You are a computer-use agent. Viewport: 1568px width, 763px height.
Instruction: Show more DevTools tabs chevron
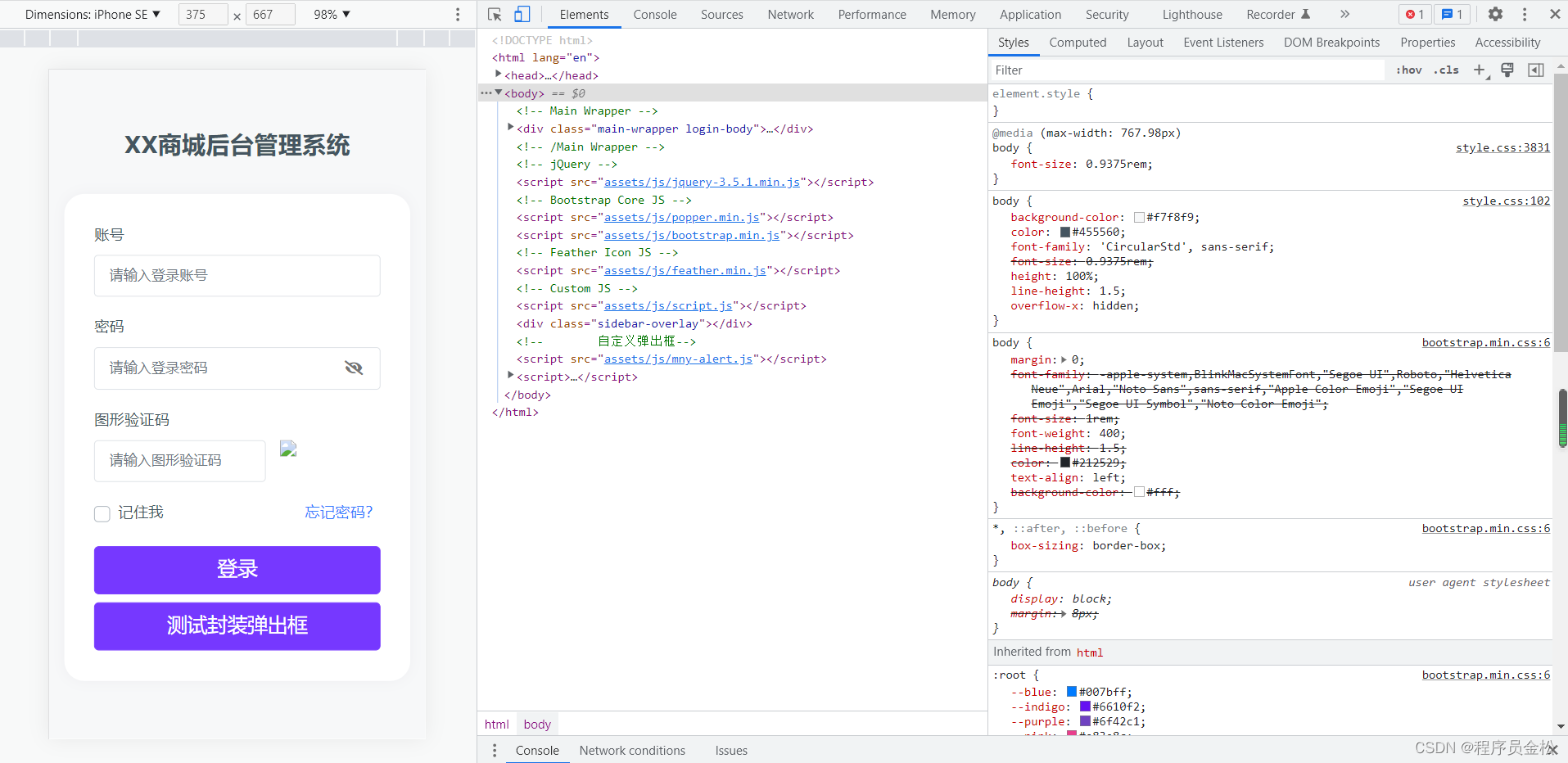click(x=1344, y=14)
